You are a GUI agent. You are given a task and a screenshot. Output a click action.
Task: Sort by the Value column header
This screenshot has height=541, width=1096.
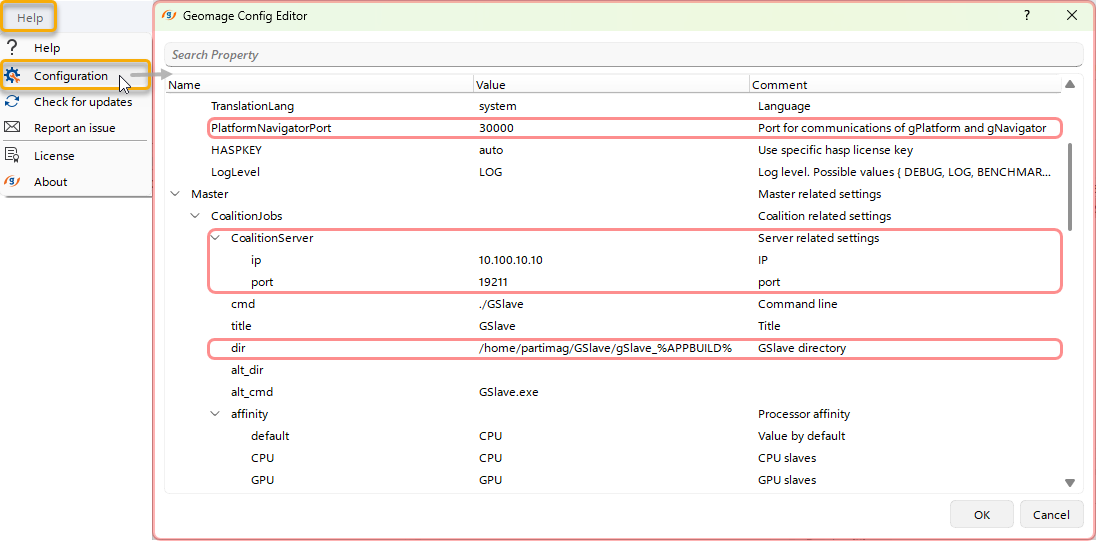pyautogui.click(x=611, y=85)
